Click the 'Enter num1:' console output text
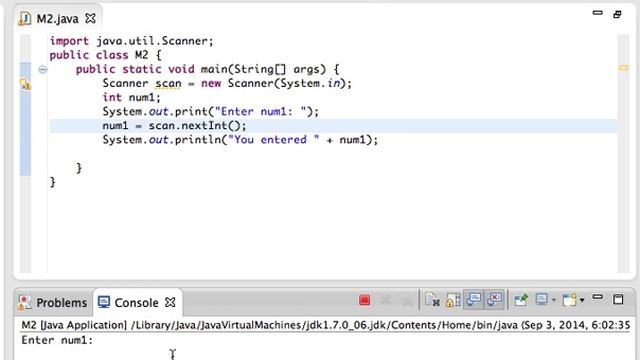This screenshot has width=640, height=360. [57, 340]
